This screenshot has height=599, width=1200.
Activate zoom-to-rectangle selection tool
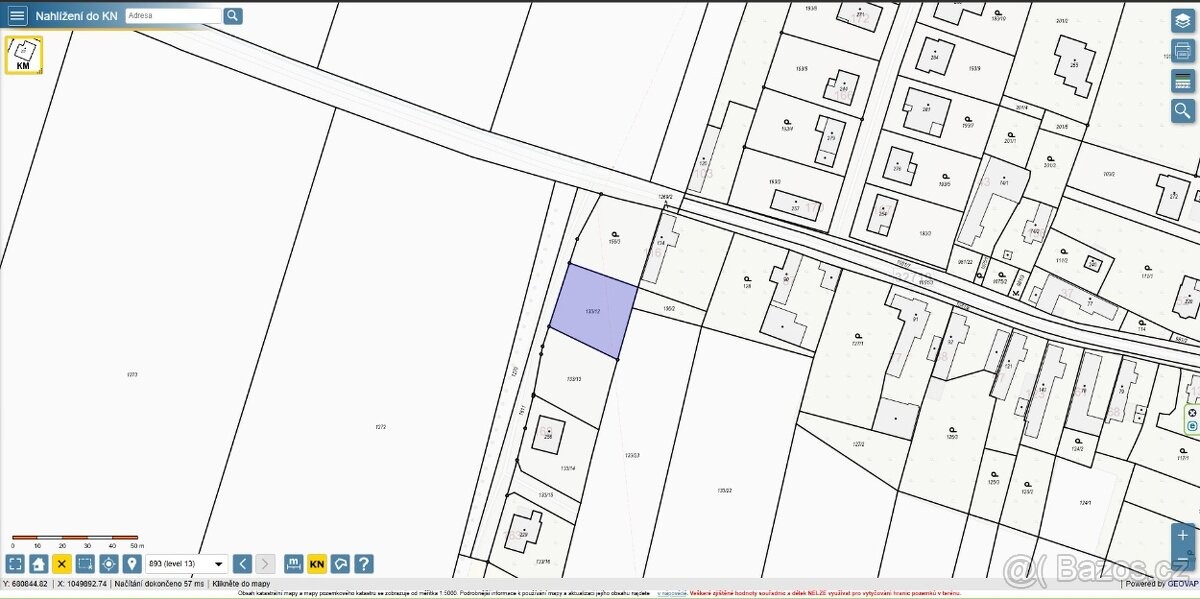pyautogui.click(x=85, y=564)
